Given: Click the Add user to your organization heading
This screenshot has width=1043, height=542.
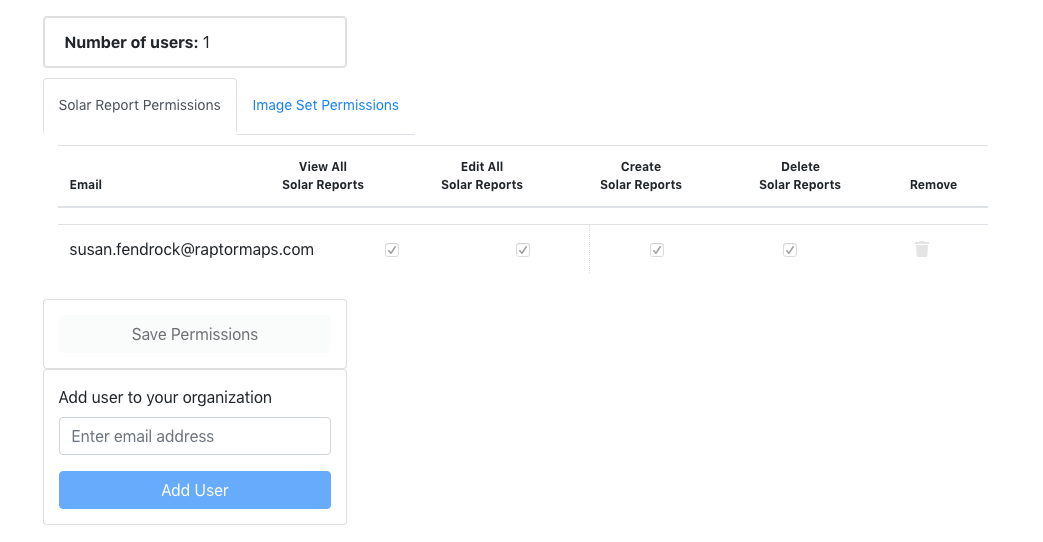Looking at the screenshot, I should 165,397.
